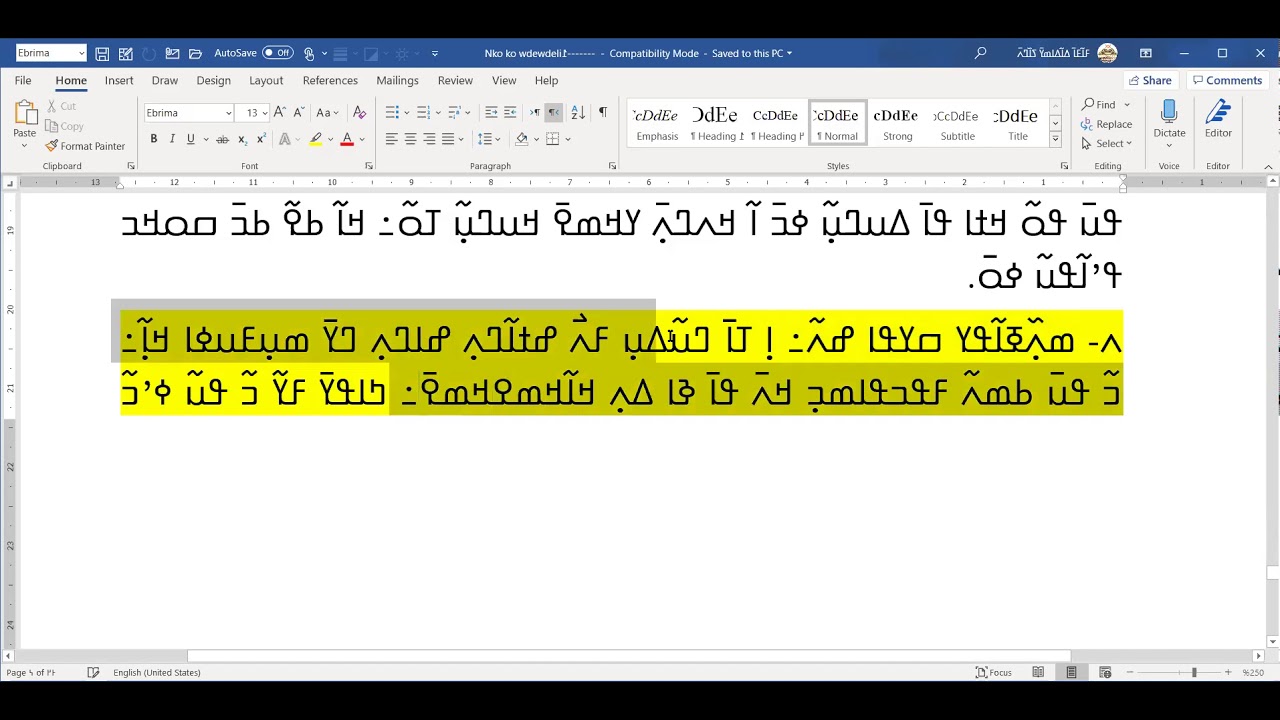
Task: Open the References tab
Action: coord(330,80)
